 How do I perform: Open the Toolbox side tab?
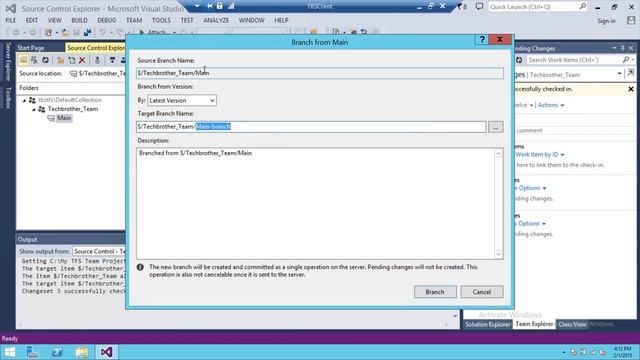(x=7, y=98)
